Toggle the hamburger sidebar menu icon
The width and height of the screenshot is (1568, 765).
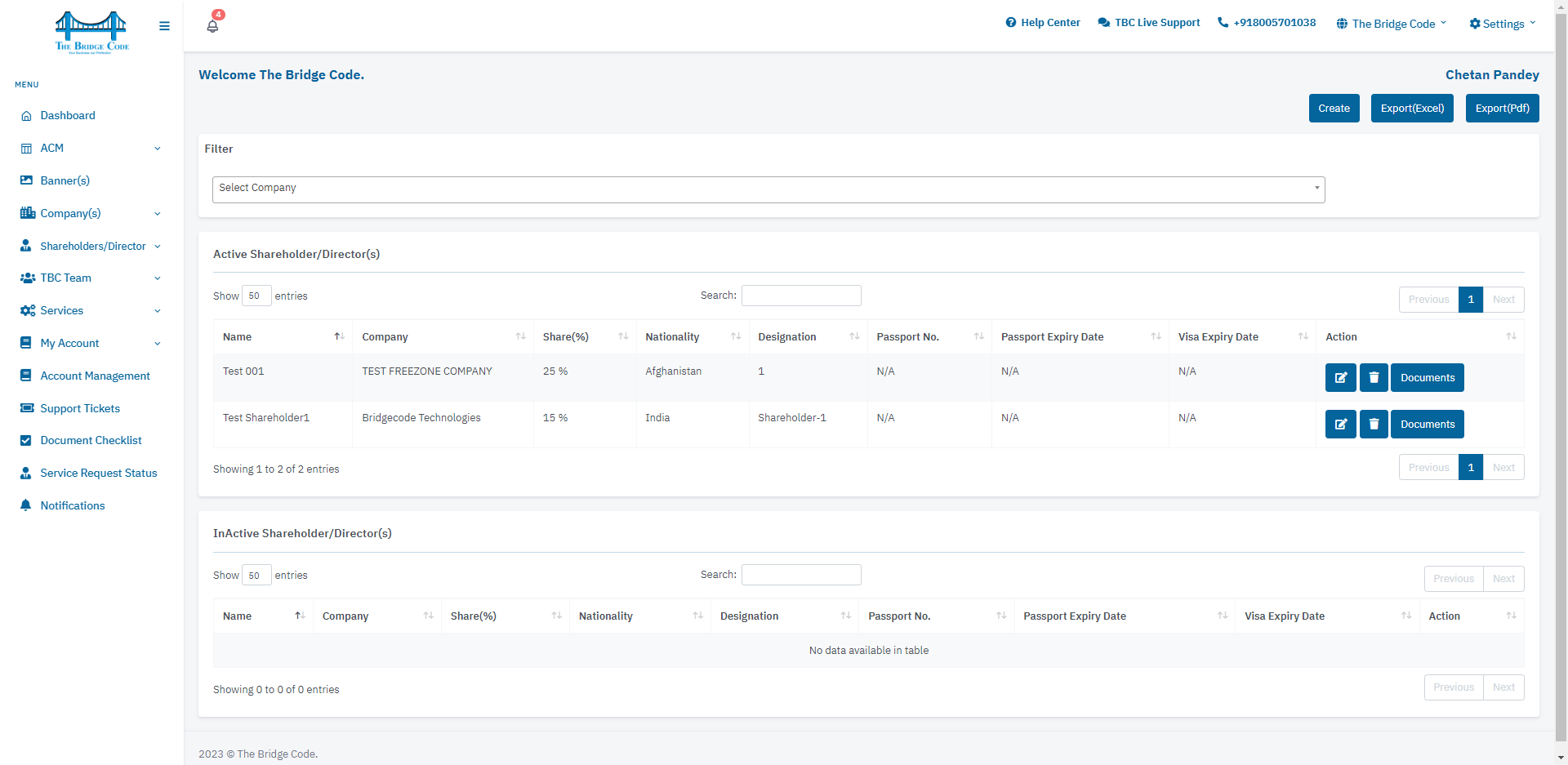tap(164, 26)
